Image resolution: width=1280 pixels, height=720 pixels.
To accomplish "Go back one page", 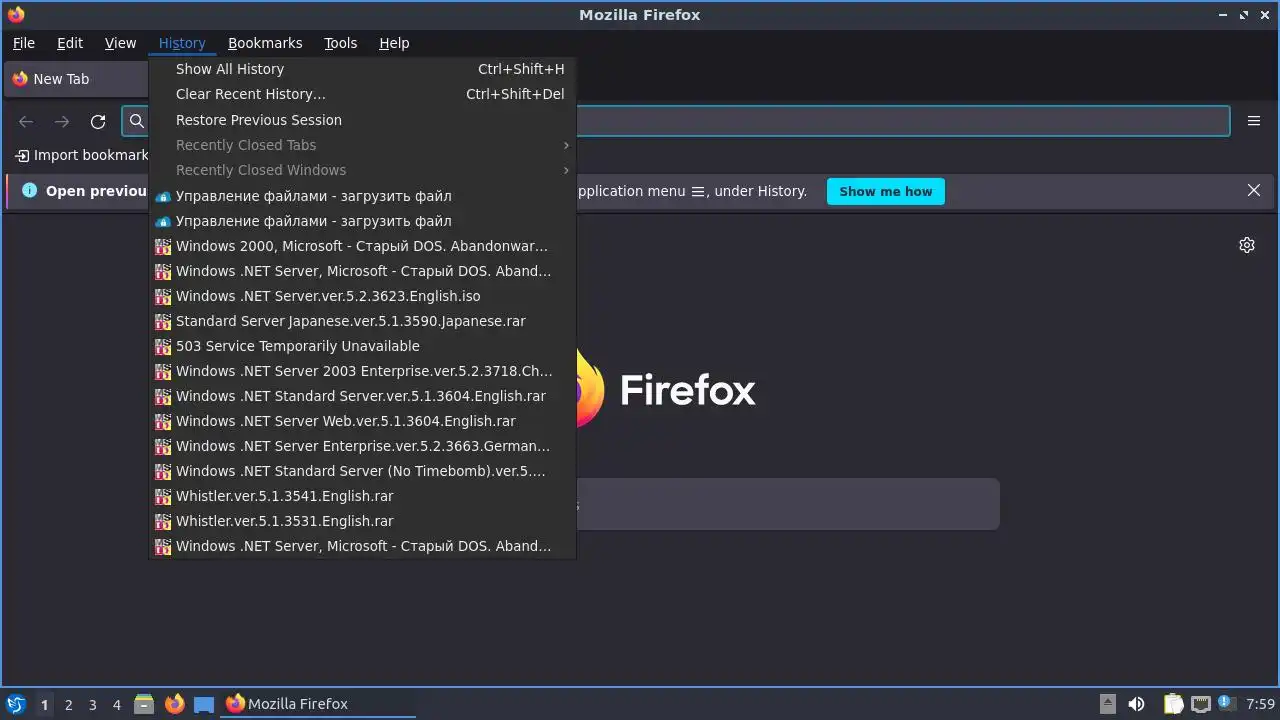I will tap(26, 121).
